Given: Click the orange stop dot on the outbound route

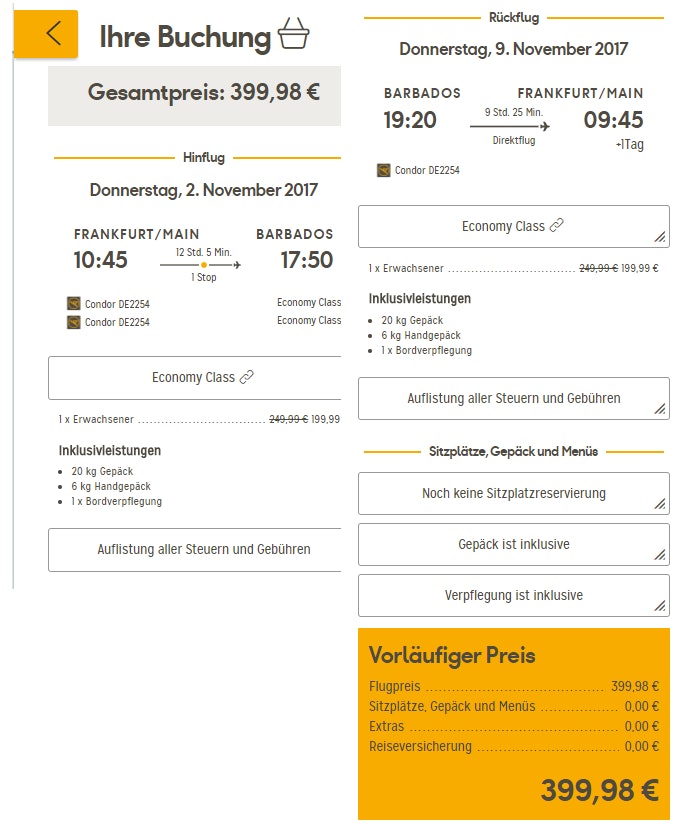Looking at the screenshot, I should point(204,265).
